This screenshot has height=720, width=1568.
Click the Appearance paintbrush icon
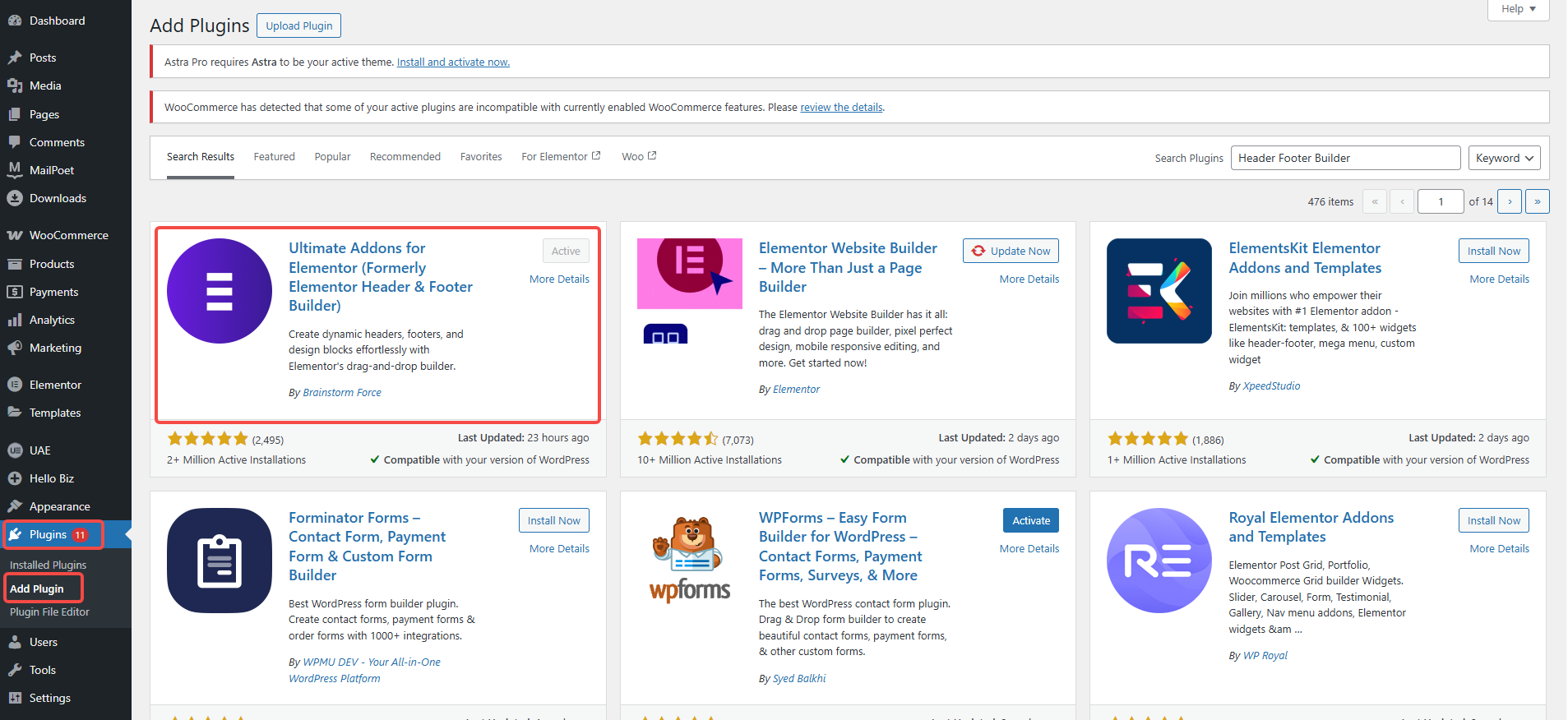click(x=15, y=506)
